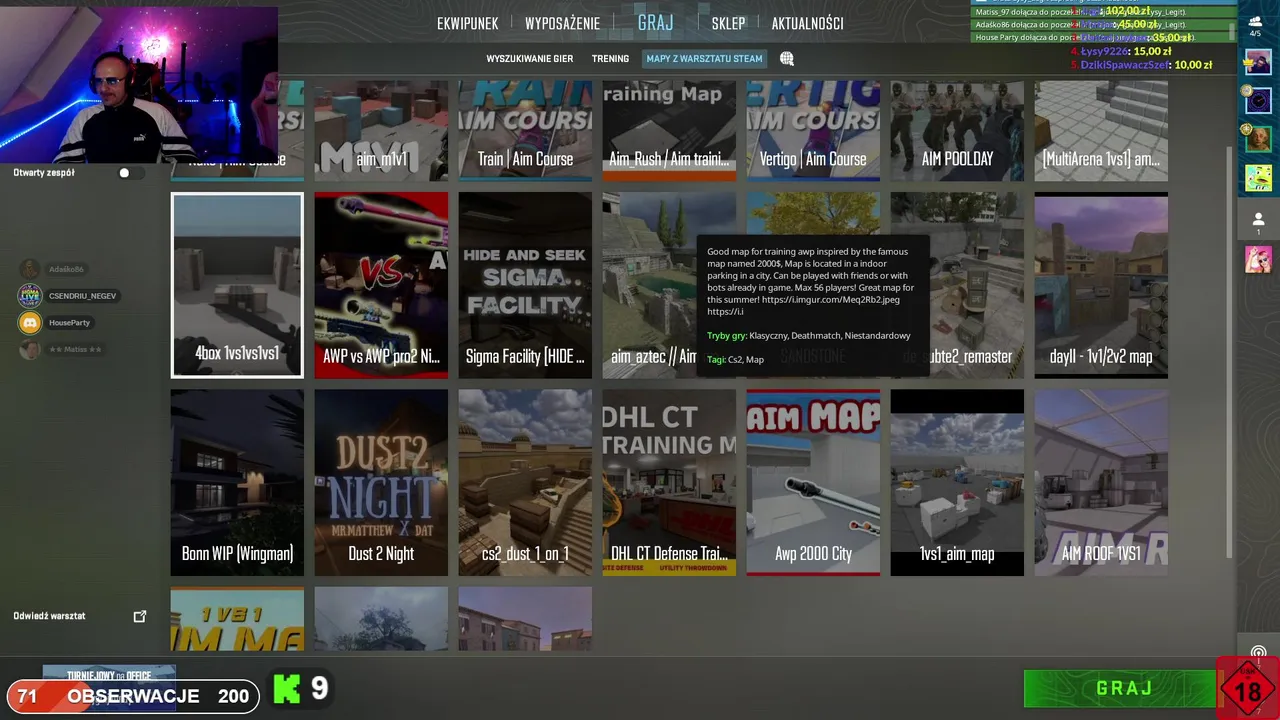
Task: Select the Vertigo | Aim Course map
Action: (813, 131)
